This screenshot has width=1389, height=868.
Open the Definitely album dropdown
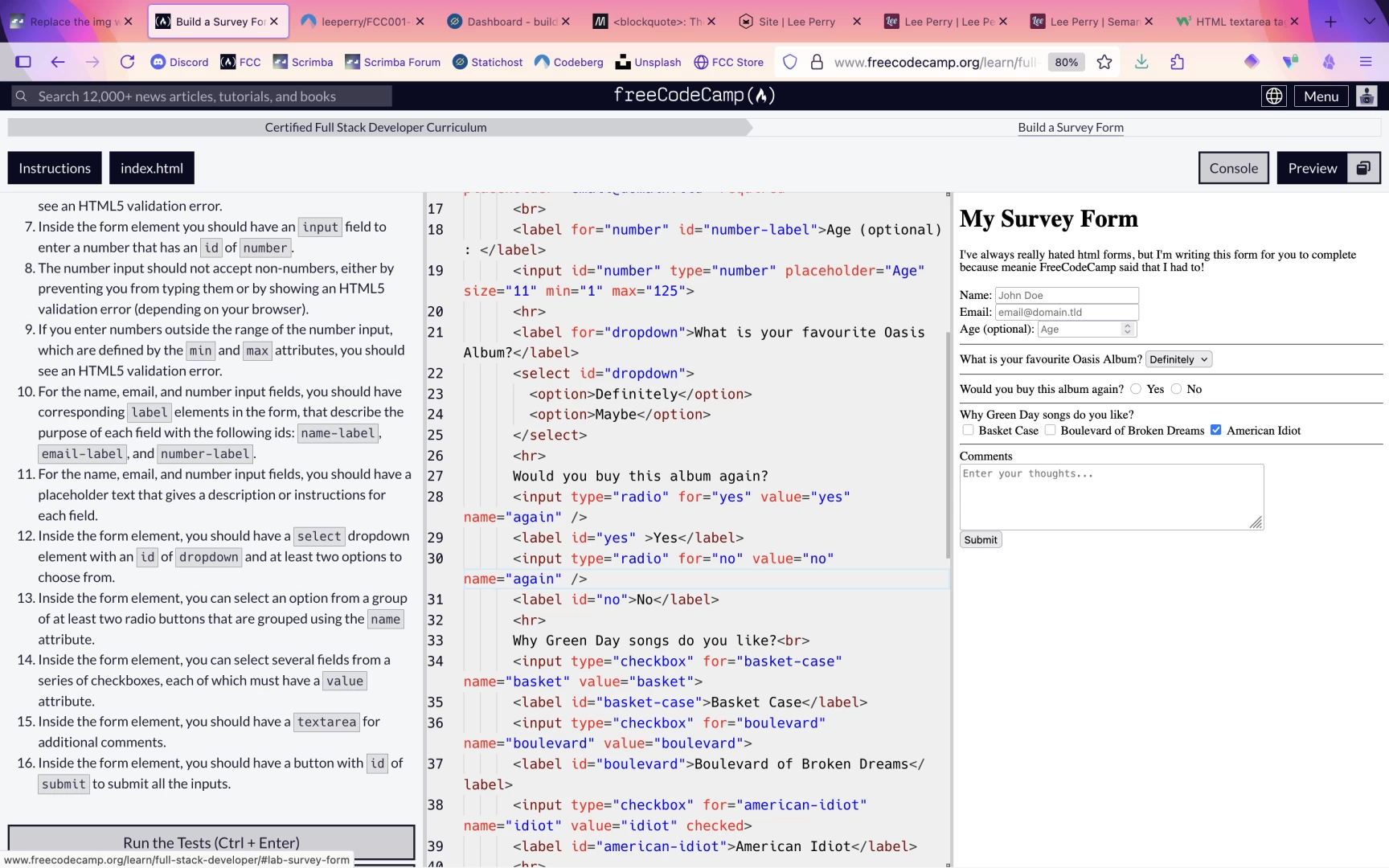[1178, 359]
